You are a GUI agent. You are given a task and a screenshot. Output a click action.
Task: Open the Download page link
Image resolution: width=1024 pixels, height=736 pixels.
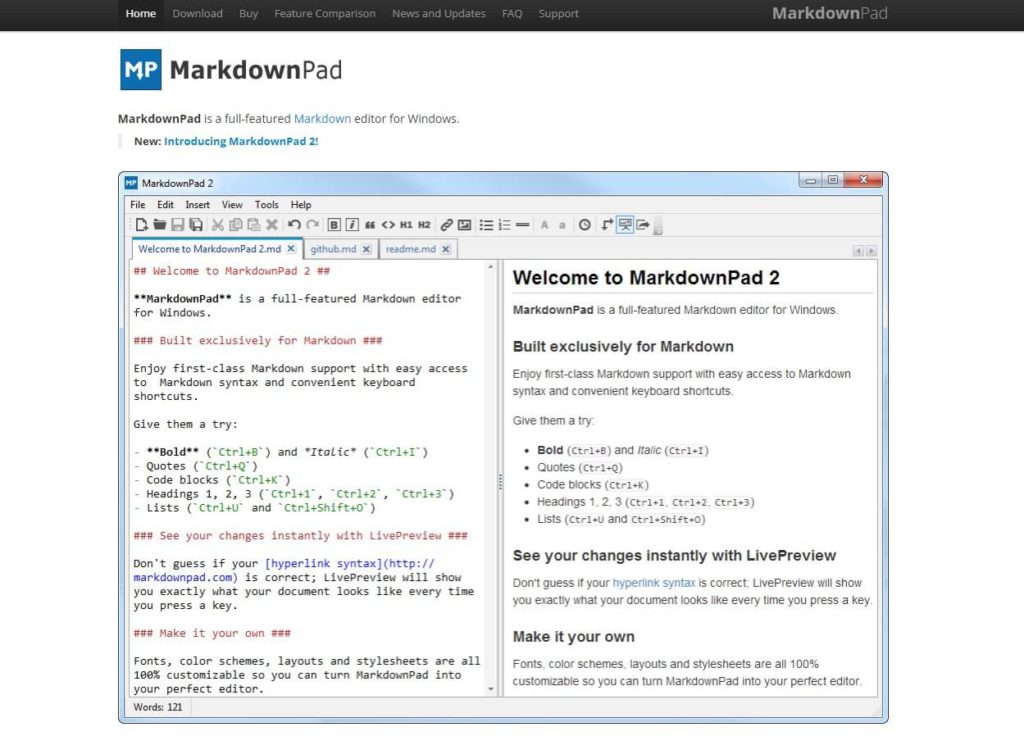point(197,13)
